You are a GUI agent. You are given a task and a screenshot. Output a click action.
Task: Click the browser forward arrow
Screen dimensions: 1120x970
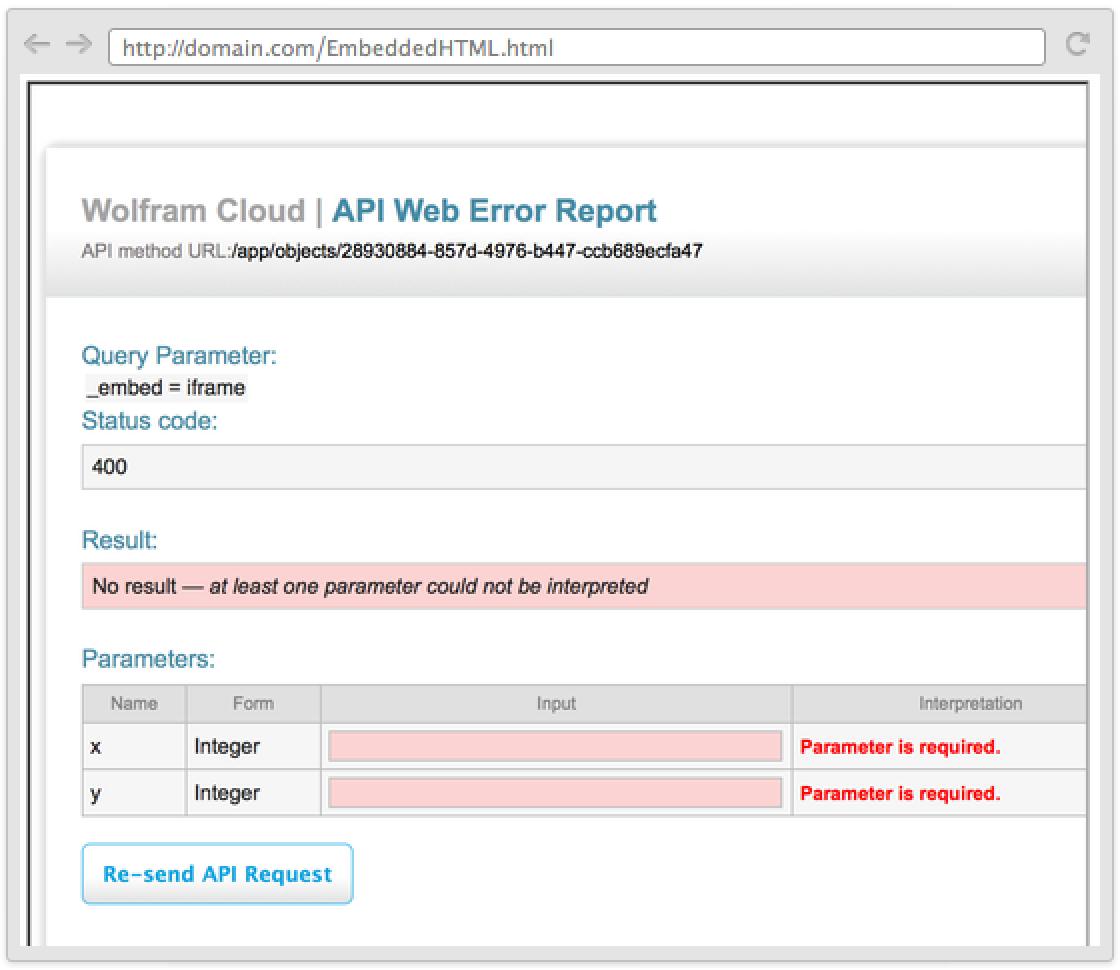pyautogui.click(x=77, y=45)
